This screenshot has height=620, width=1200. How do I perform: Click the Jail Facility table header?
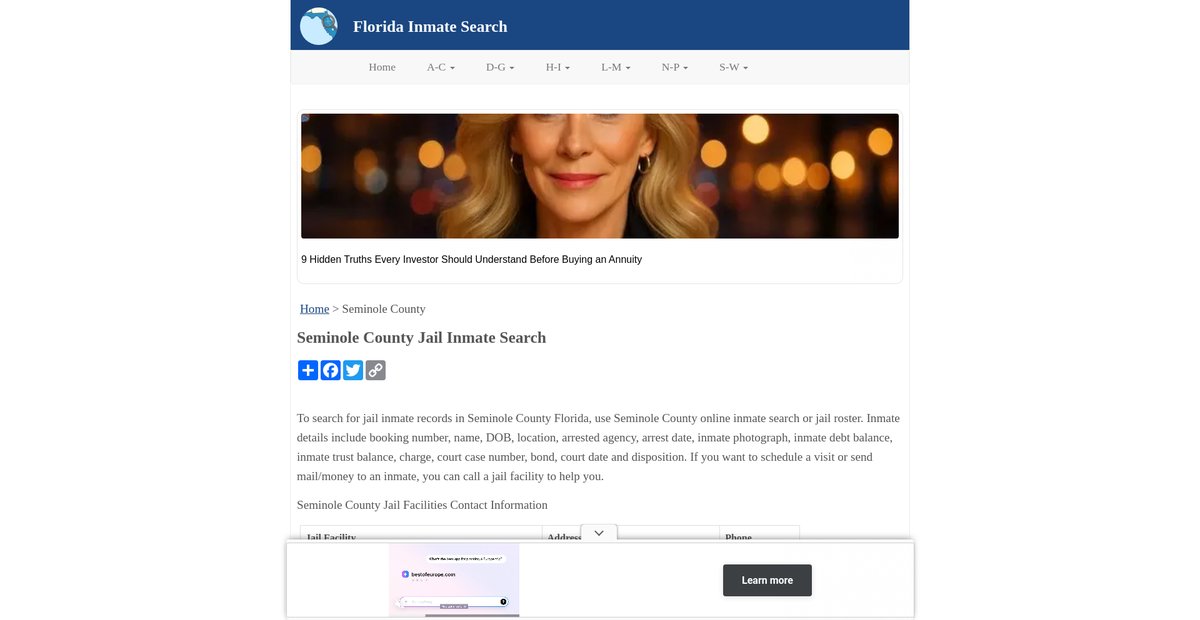[331, 537]
